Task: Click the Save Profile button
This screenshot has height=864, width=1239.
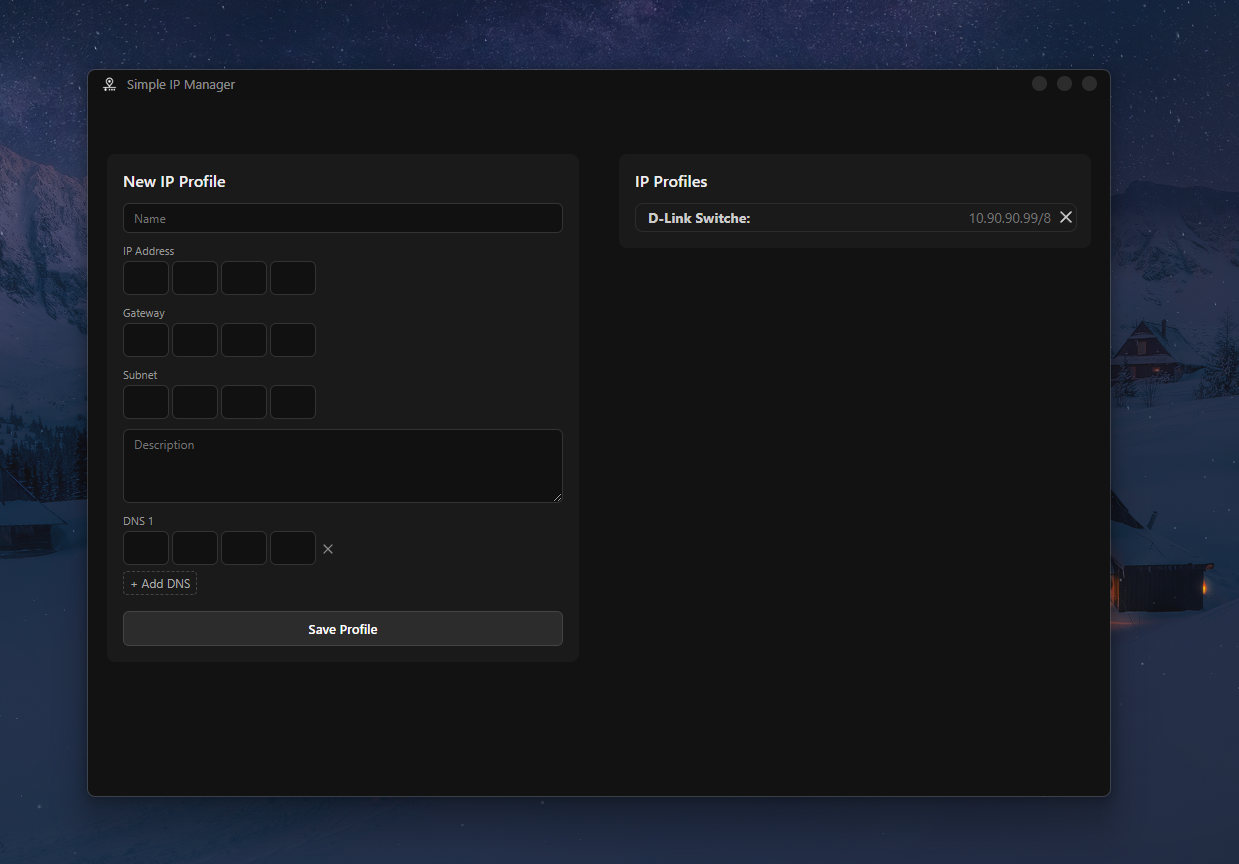Action: pyautogui.click(x=342, y=629)
